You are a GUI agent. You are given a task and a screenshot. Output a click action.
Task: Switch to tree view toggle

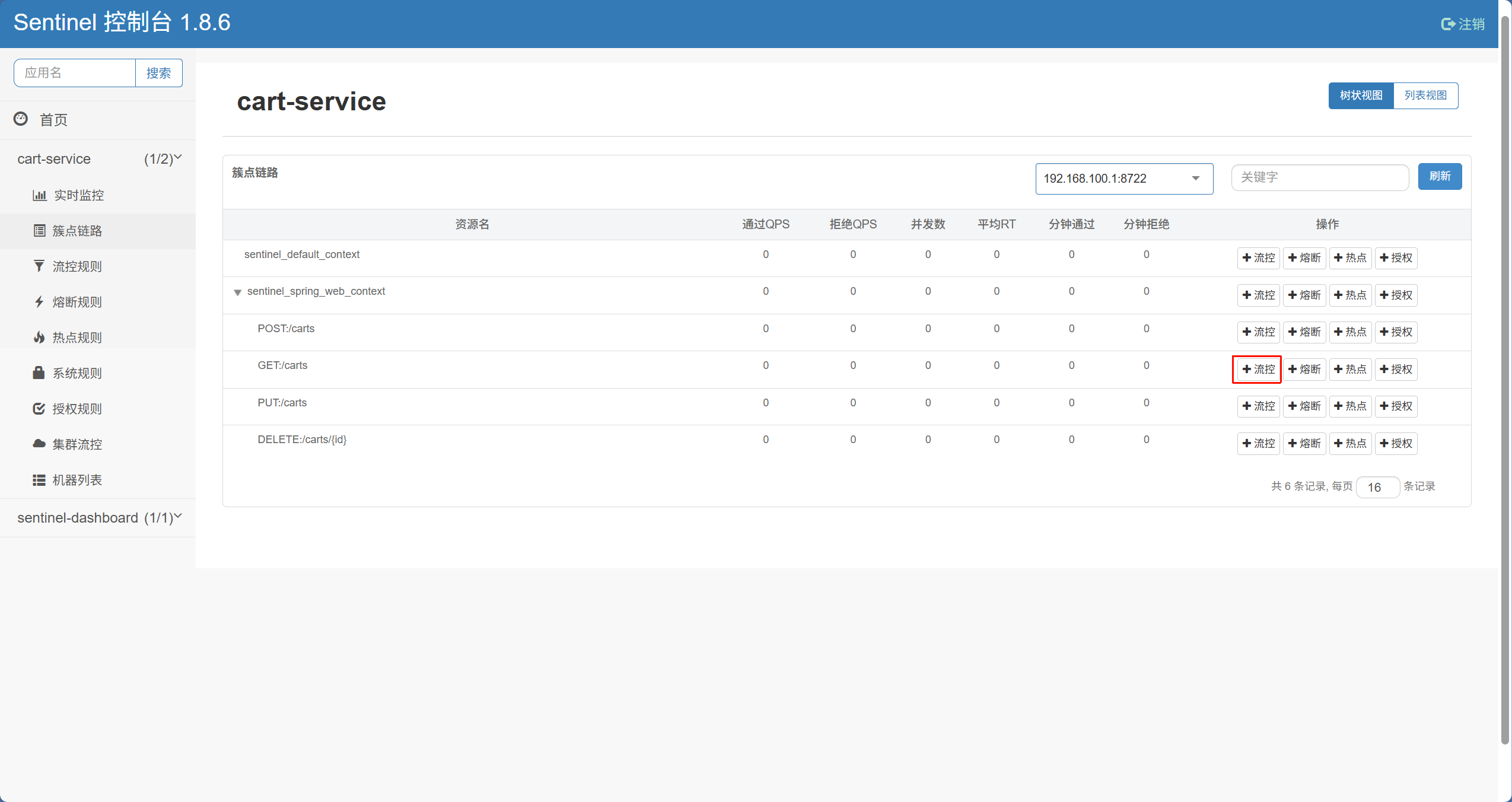tap(1361, 96)
